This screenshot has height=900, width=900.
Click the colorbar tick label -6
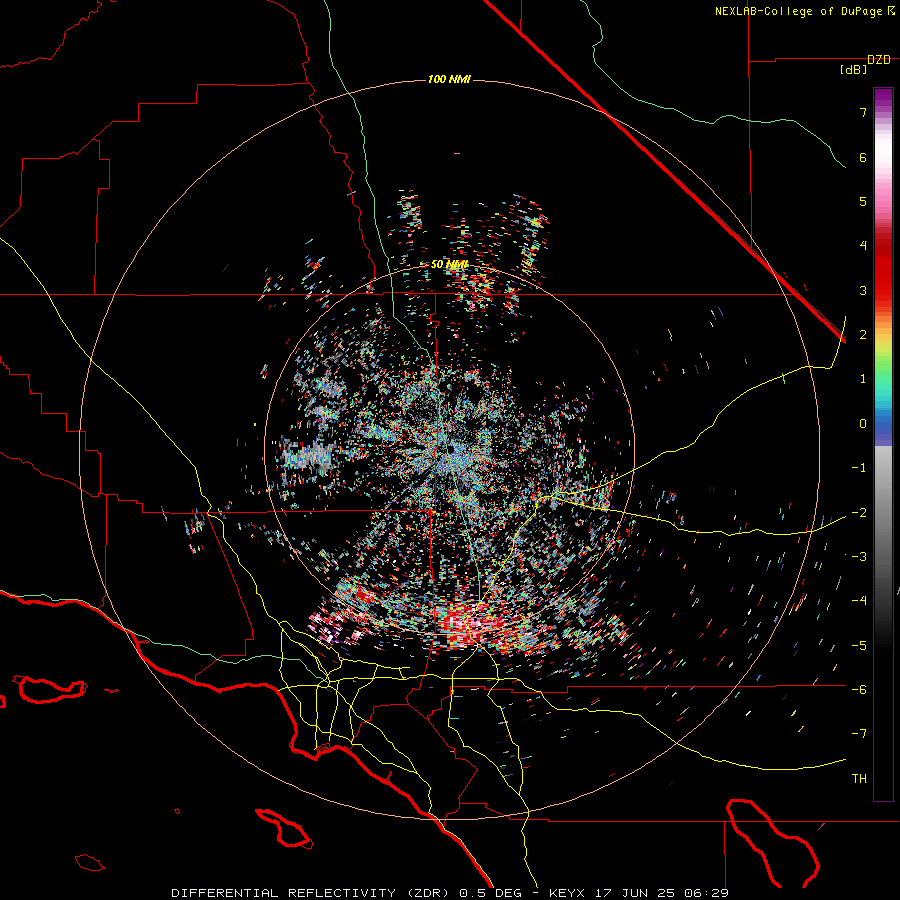(x=859, y=690)
